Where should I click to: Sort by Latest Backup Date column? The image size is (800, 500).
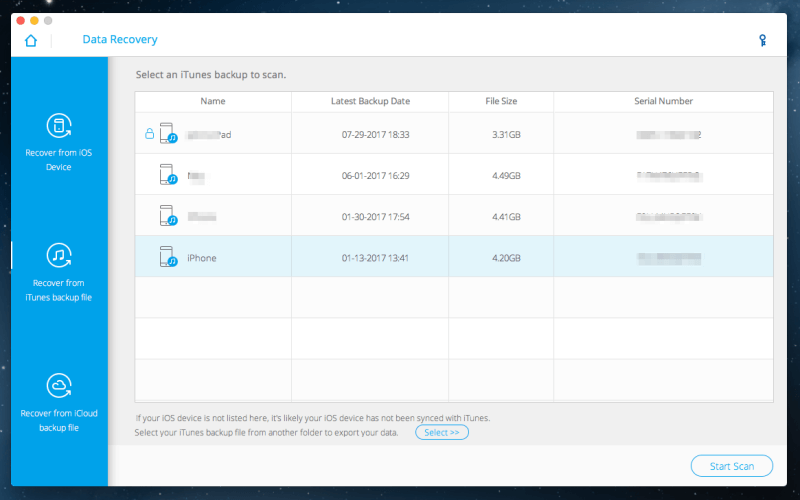(370, 101)
